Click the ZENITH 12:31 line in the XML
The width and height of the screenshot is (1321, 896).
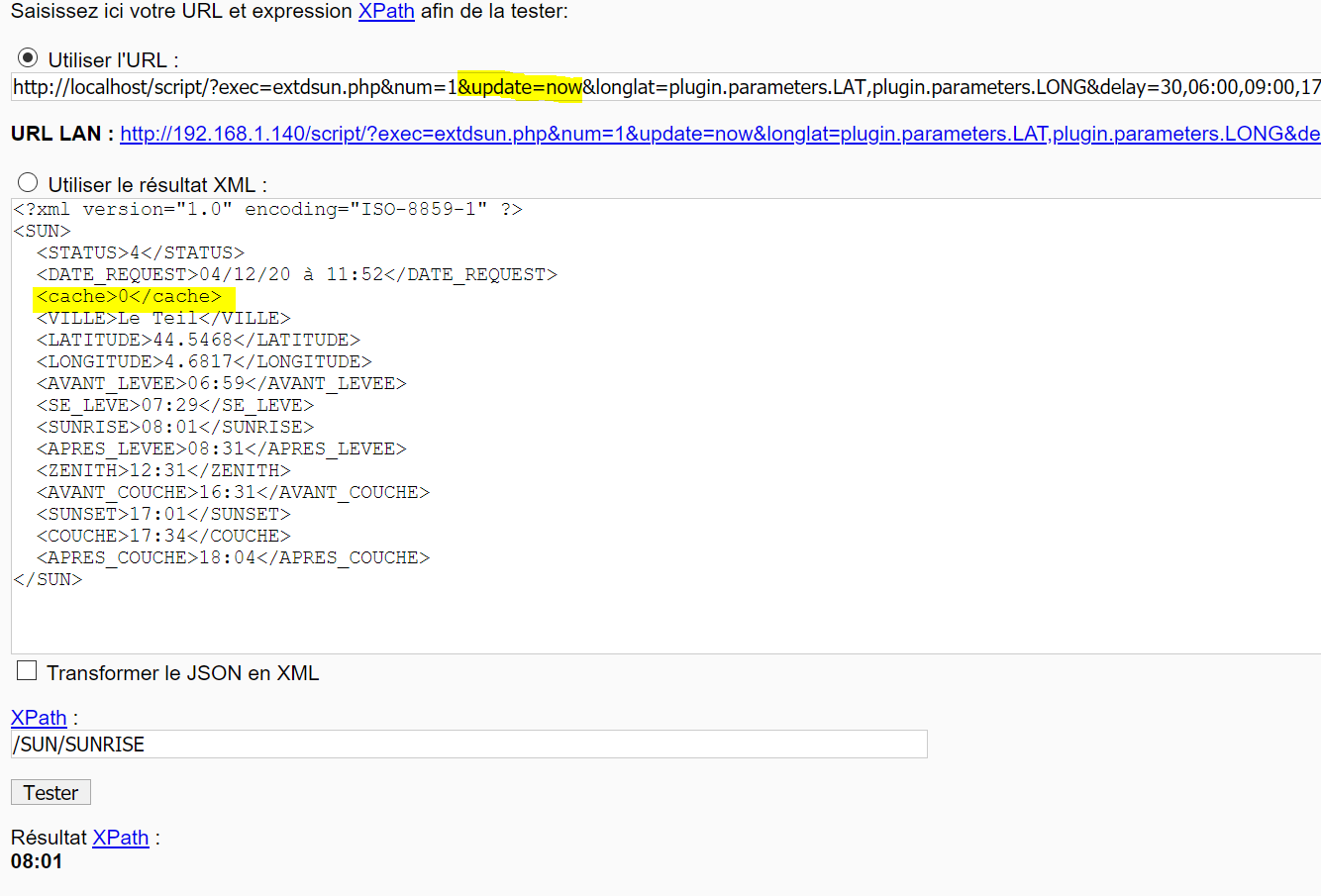(163, 470)
